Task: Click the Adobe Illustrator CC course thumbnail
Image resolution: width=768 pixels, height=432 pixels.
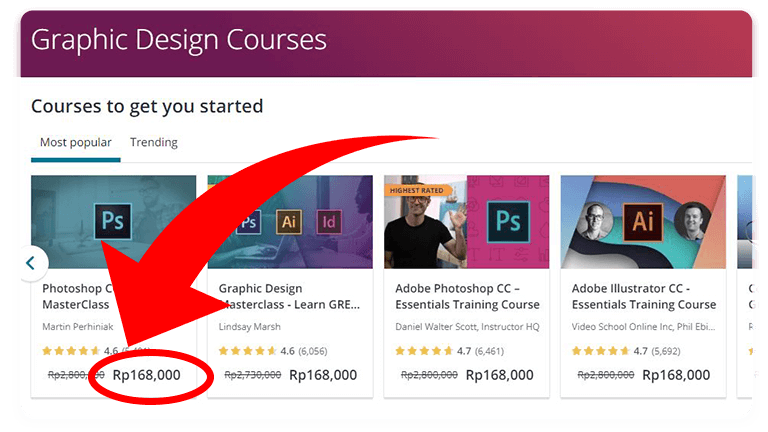Action: (642, 222)
